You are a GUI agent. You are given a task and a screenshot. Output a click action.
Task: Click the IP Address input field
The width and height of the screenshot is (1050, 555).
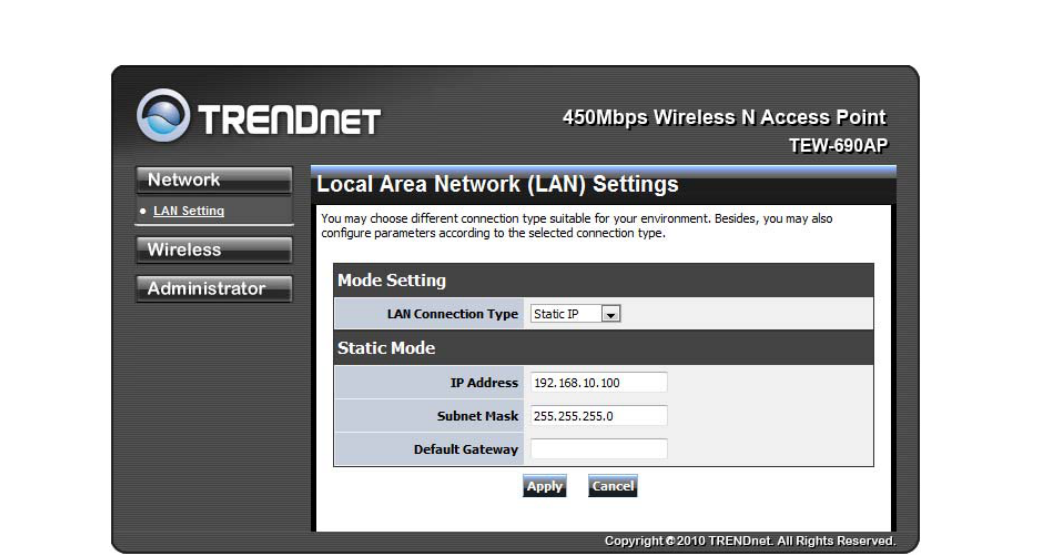pos(599,382)
